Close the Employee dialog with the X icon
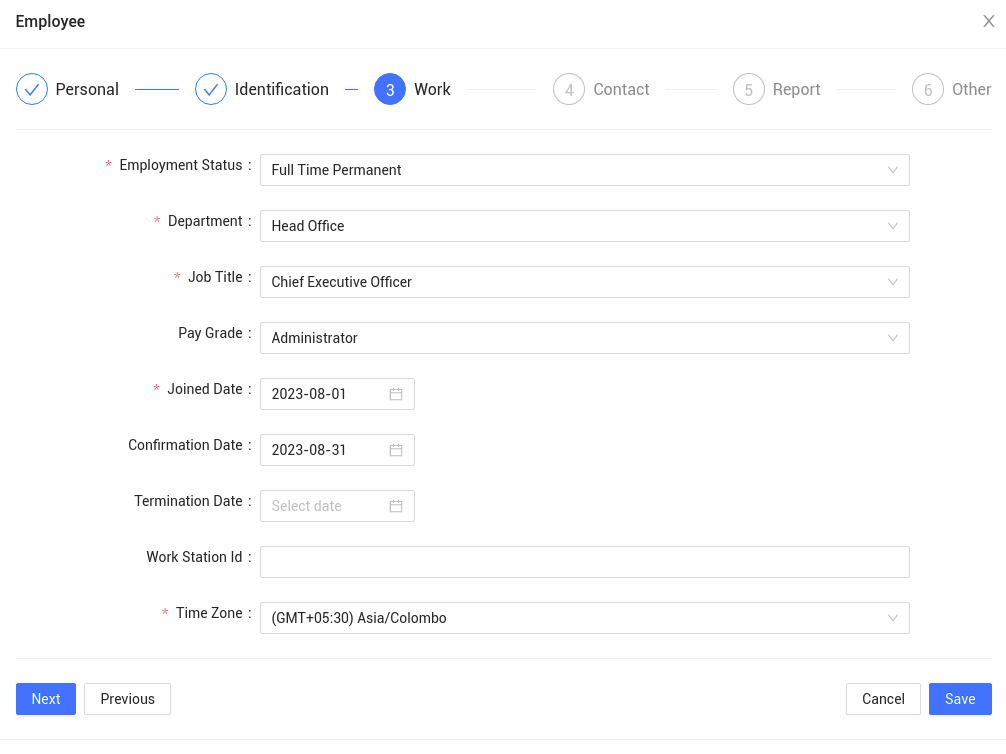 (989, 21)
